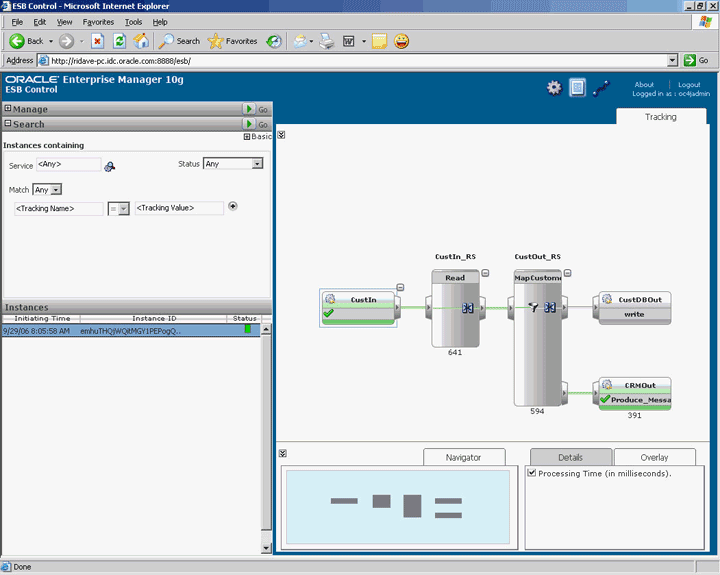Screen dimensions: 720x575
Task: Click the Mail toolbar icon
Action: coord(300,41)
